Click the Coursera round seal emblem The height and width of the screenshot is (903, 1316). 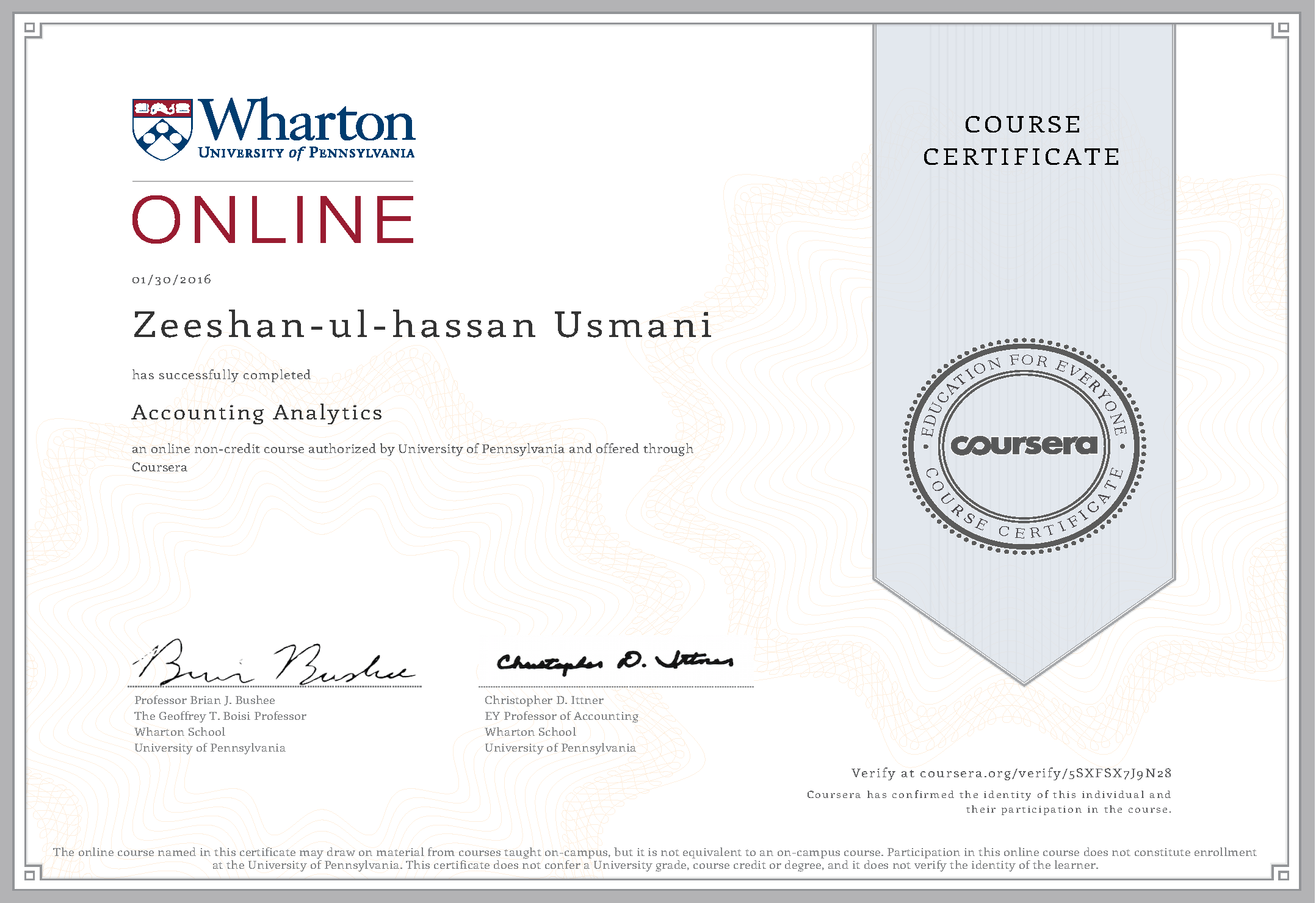[x=1024, y=446]
